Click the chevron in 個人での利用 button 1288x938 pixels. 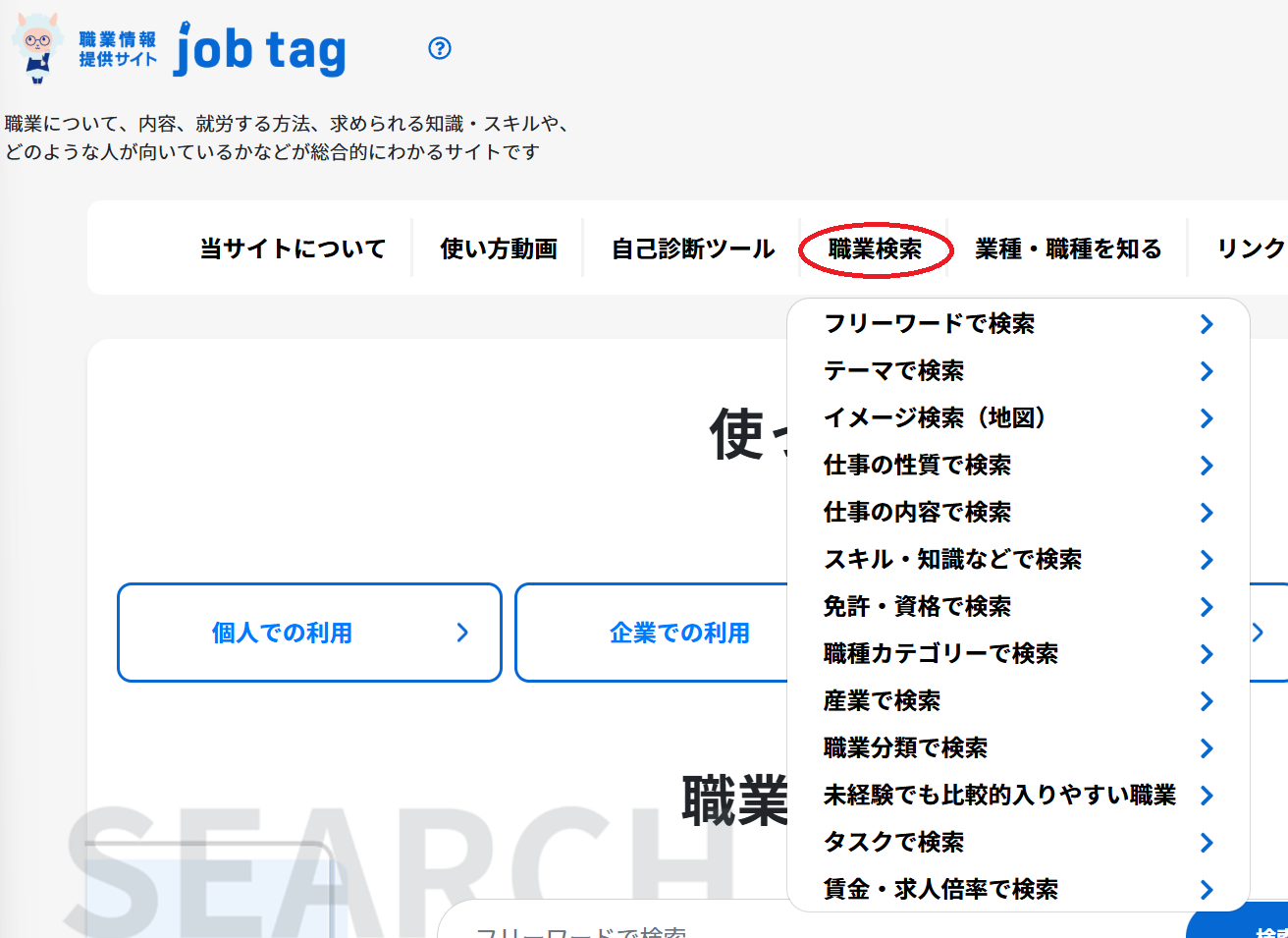pyautogui.click(x=462, y=634)
